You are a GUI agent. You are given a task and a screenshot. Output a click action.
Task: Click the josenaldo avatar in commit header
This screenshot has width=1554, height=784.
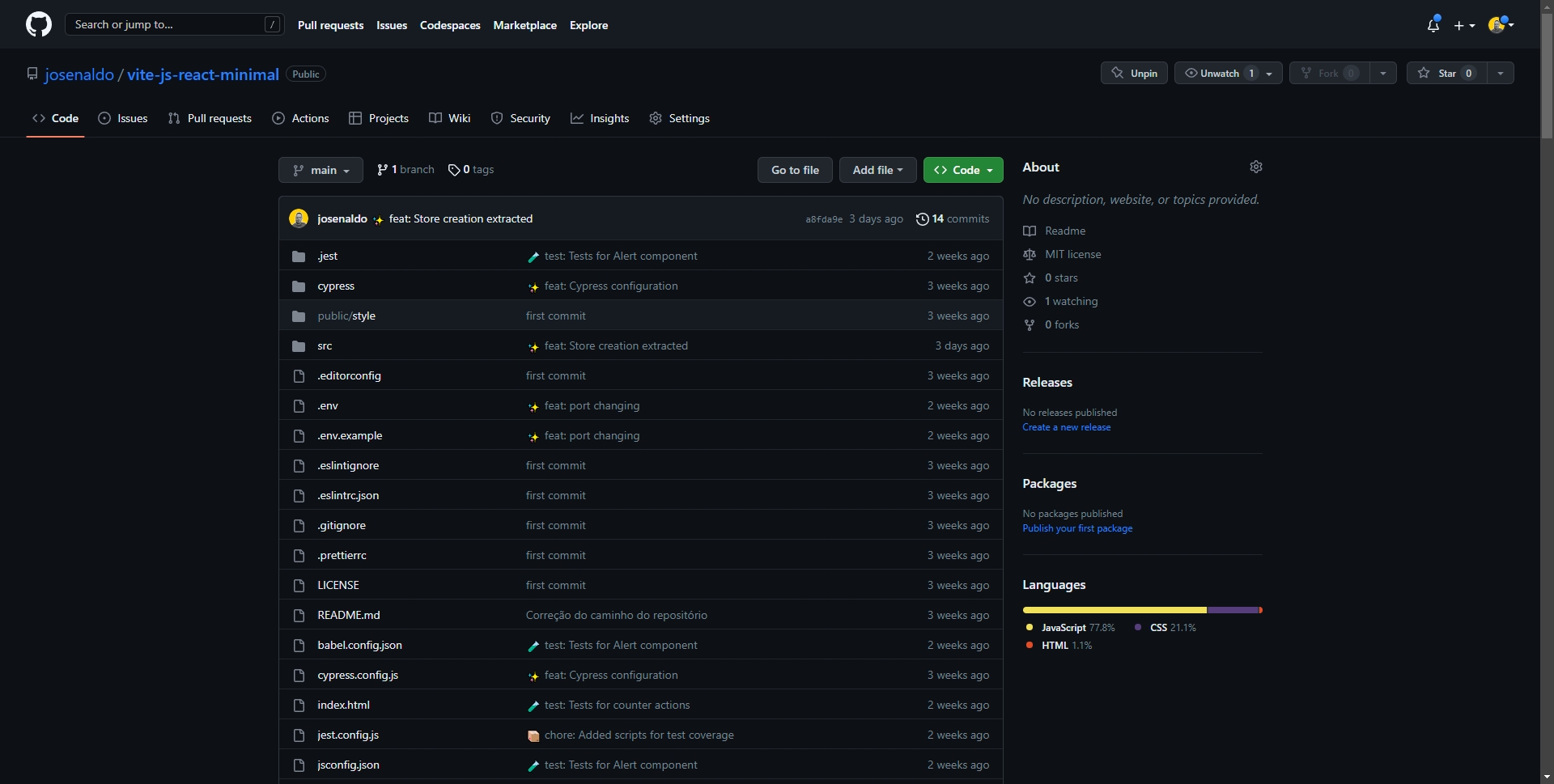299,219
